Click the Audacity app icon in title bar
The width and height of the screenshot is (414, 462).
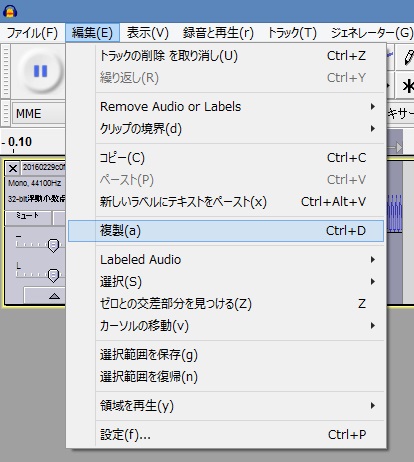(x=10, y=11)
